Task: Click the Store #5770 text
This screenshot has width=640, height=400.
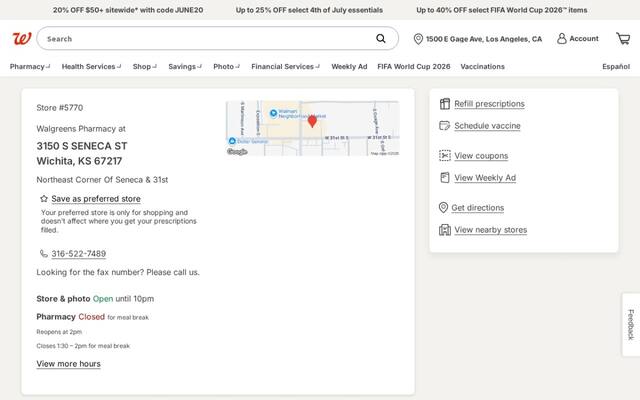Action: tap(60, 108)
